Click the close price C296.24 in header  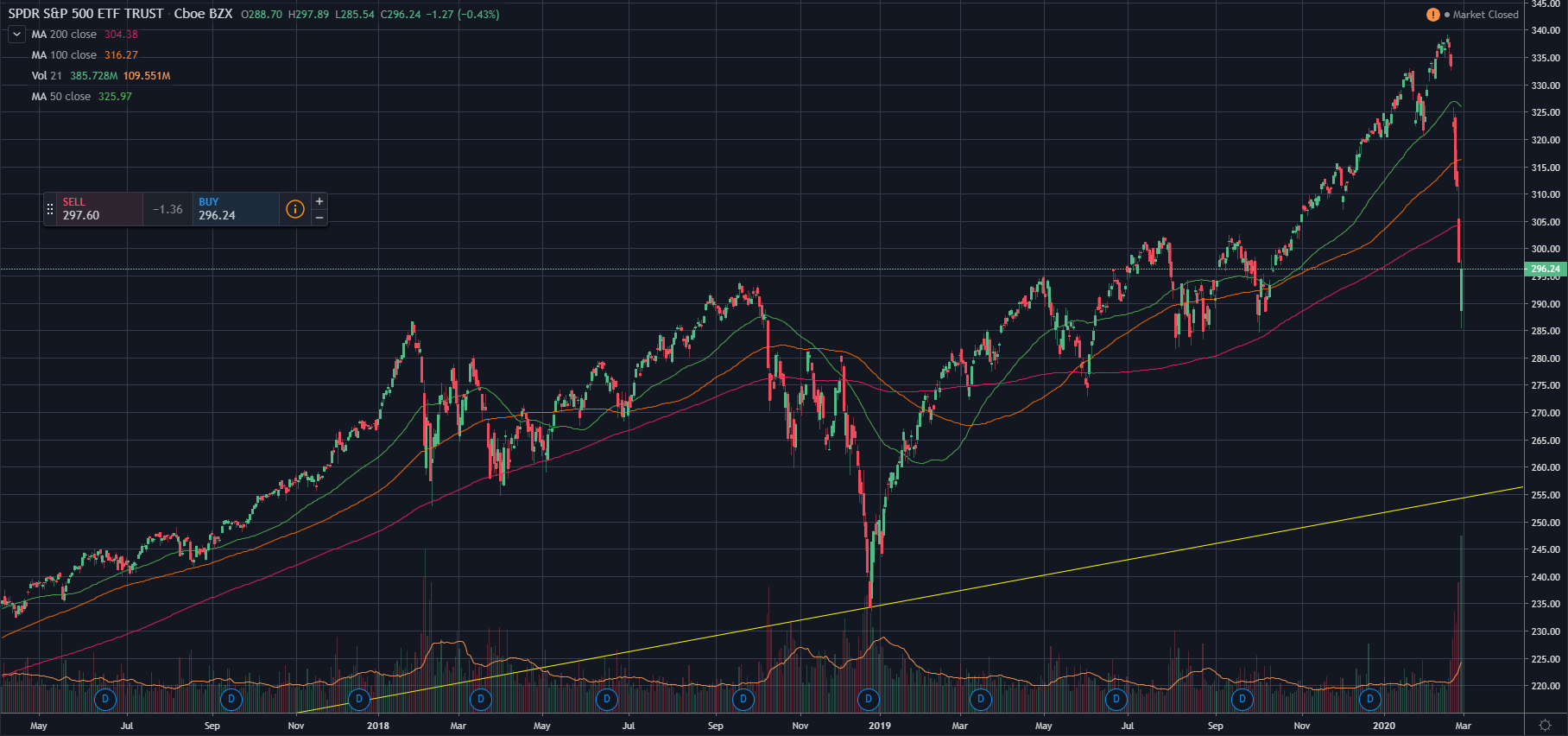click(x=400, y=15)
